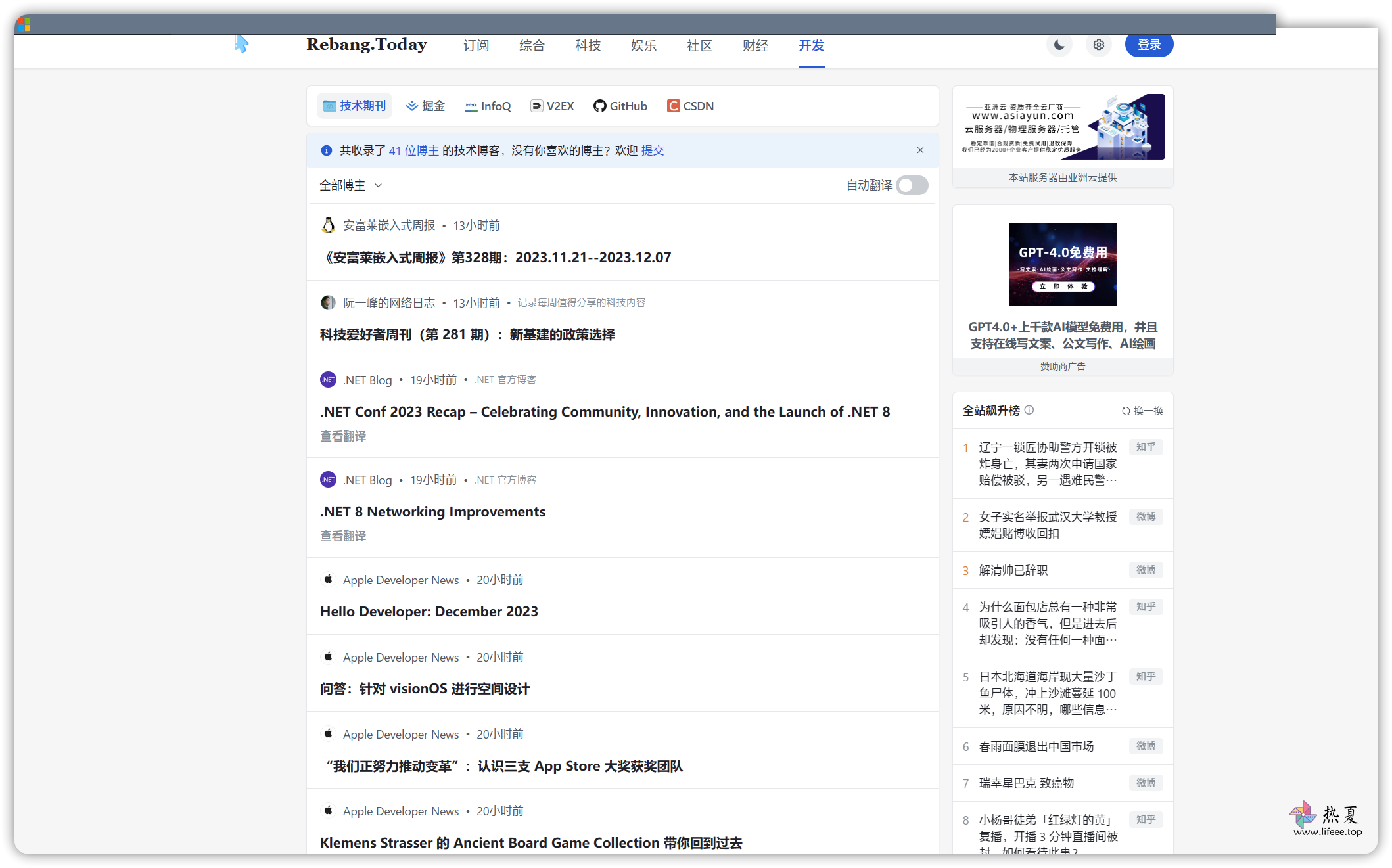
Task: Go to the 财经 navigation tab
Action: pyautogui.click(x=755, y=45)
